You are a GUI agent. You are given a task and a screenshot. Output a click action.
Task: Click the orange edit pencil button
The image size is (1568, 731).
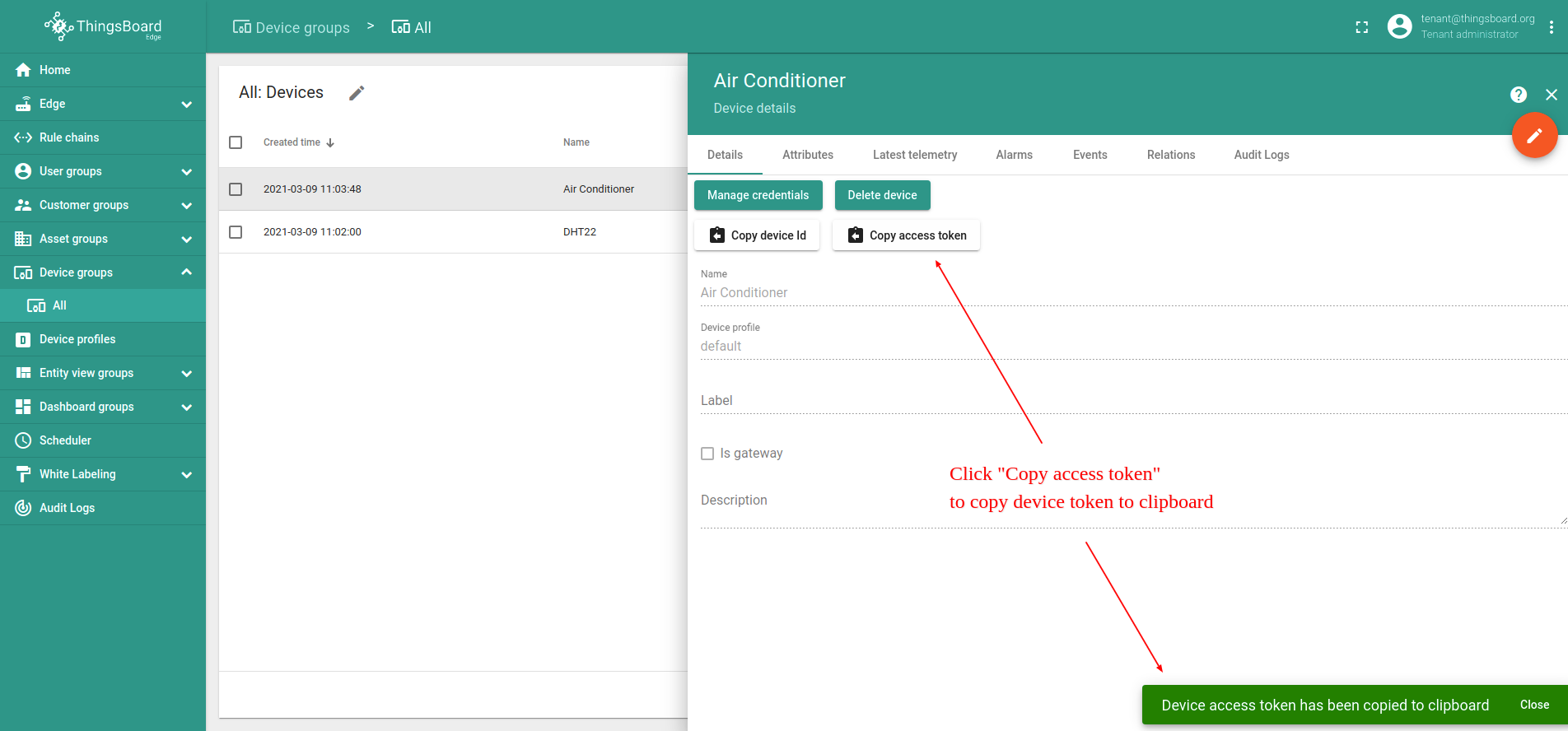click(x=1534, y=135)
